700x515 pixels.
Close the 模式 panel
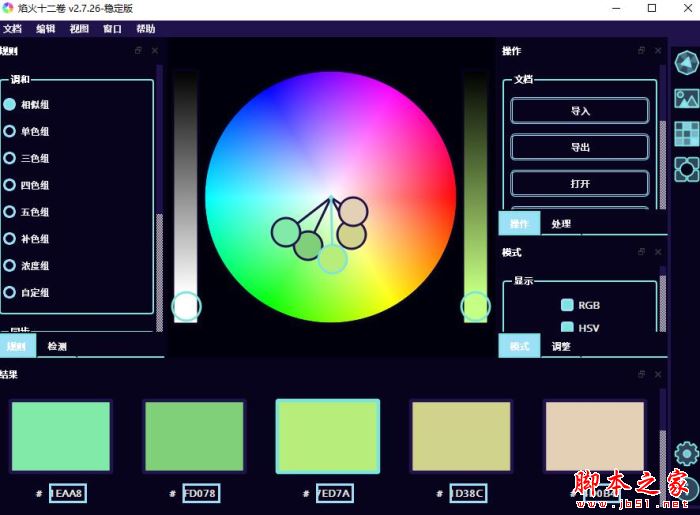coord(658,252)
